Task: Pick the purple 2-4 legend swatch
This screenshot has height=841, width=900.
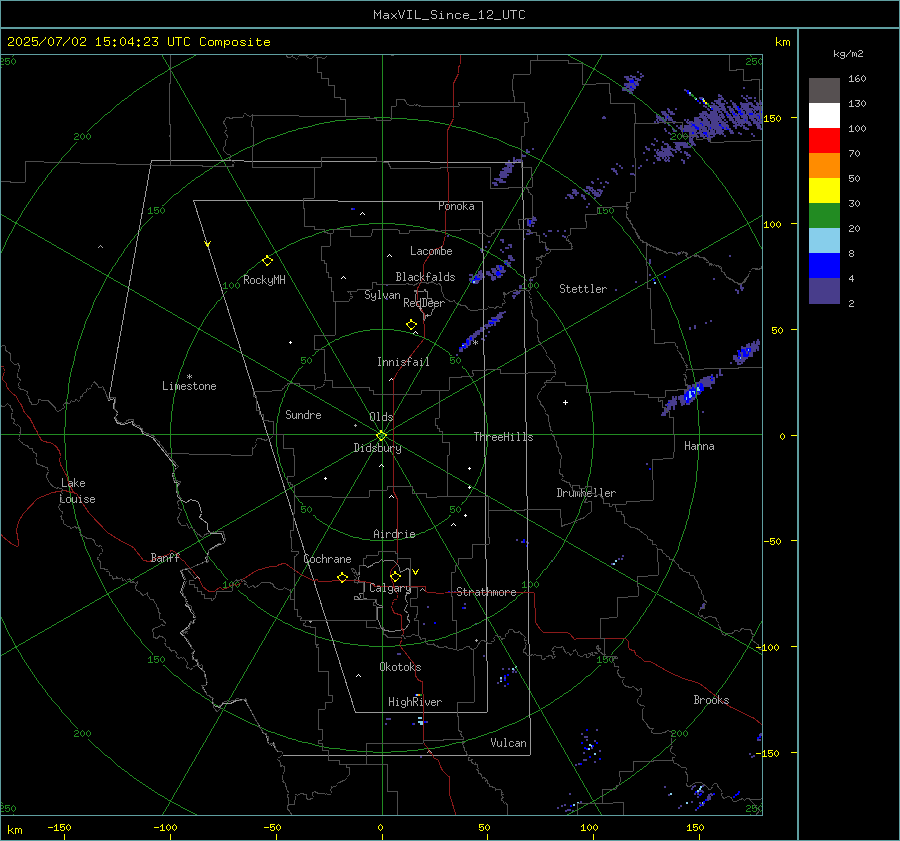Action: (824, 290)
